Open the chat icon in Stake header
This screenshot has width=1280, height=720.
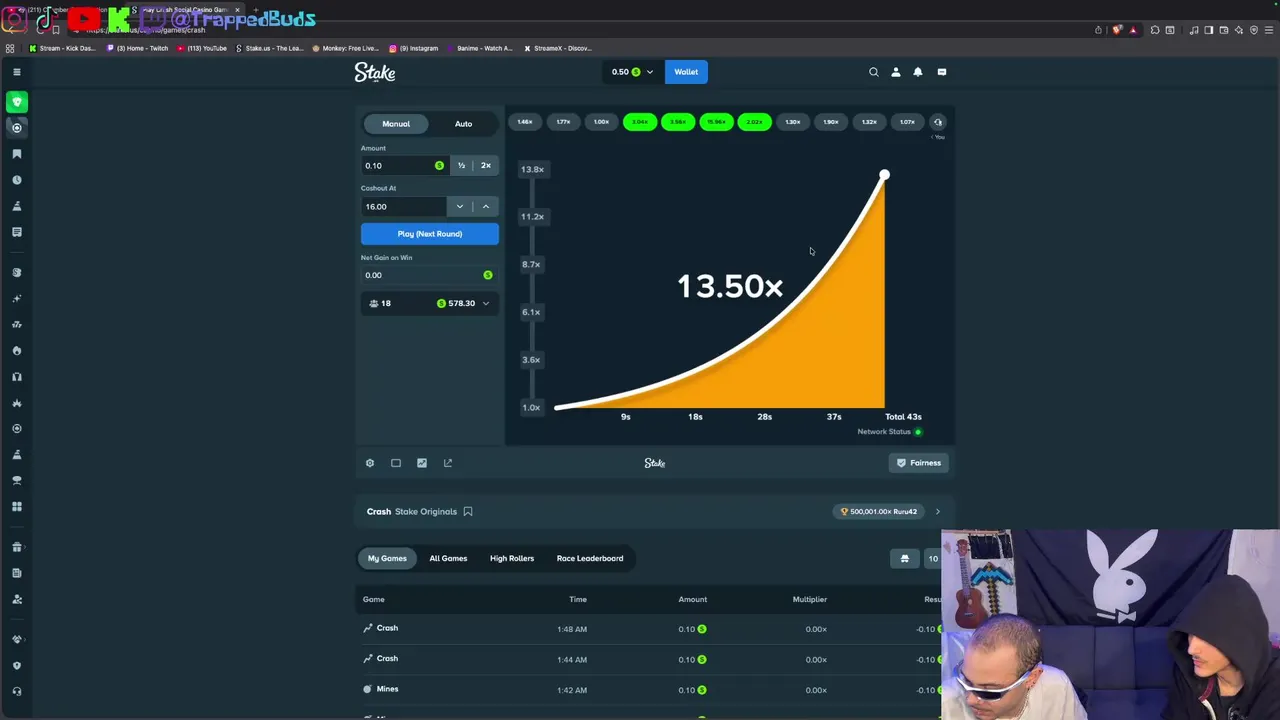point(942,72)
